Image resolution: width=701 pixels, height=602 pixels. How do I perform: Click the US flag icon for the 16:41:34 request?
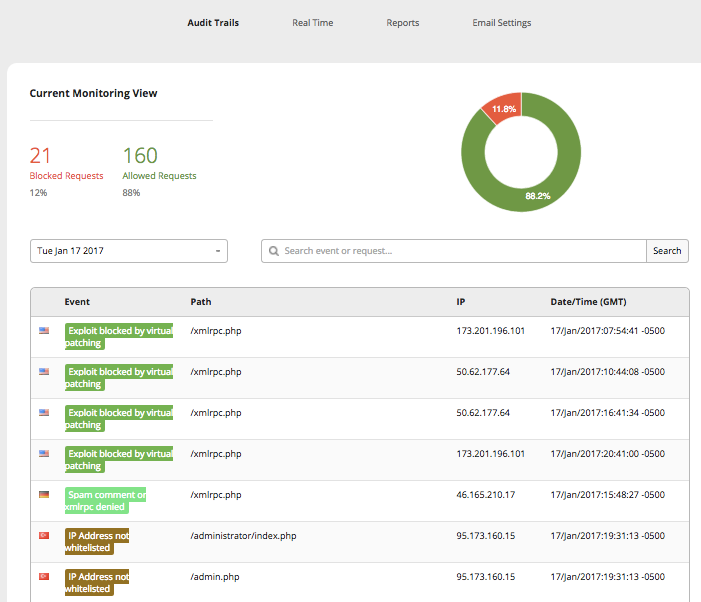point(44,412)
